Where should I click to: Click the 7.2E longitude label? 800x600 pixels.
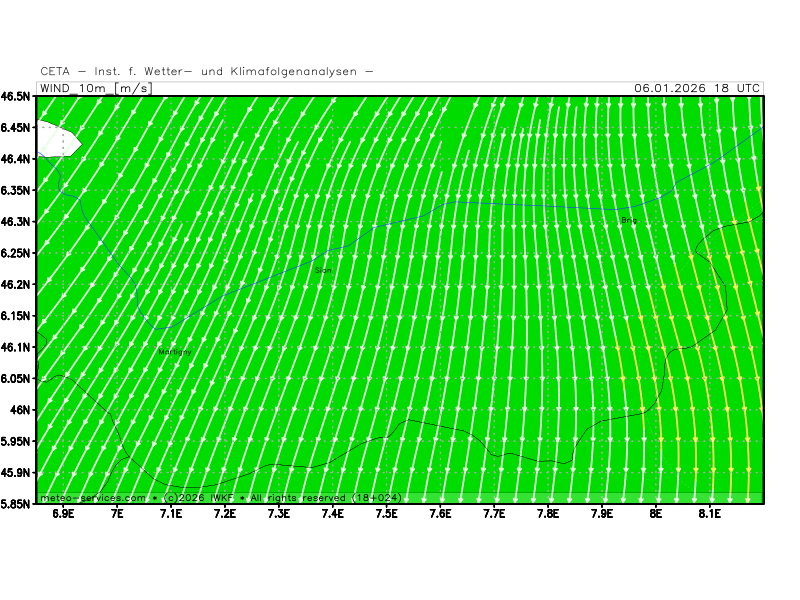coord(225,515)
